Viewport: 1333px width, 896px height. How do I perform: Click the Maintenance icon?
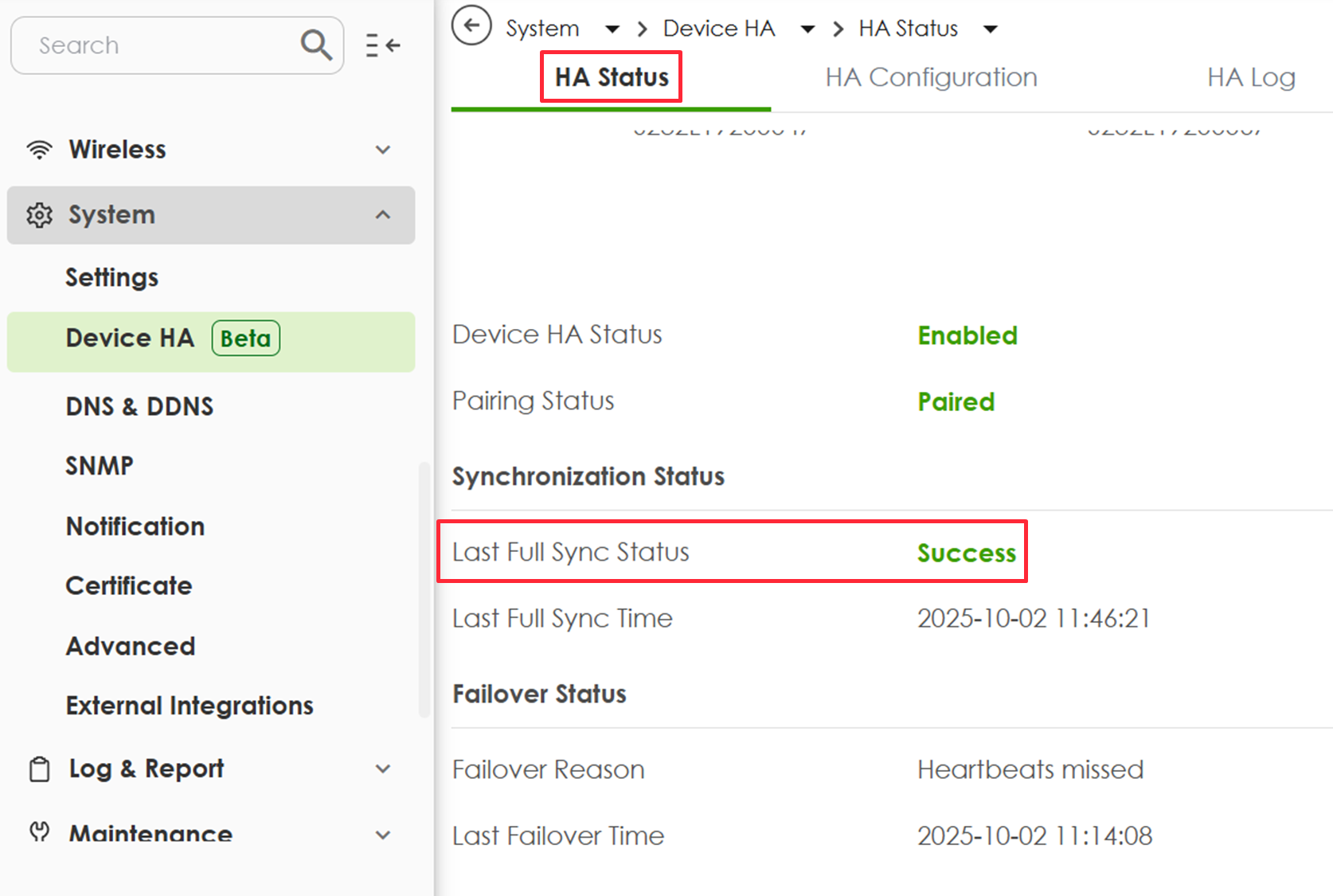[x=39, y=832]
